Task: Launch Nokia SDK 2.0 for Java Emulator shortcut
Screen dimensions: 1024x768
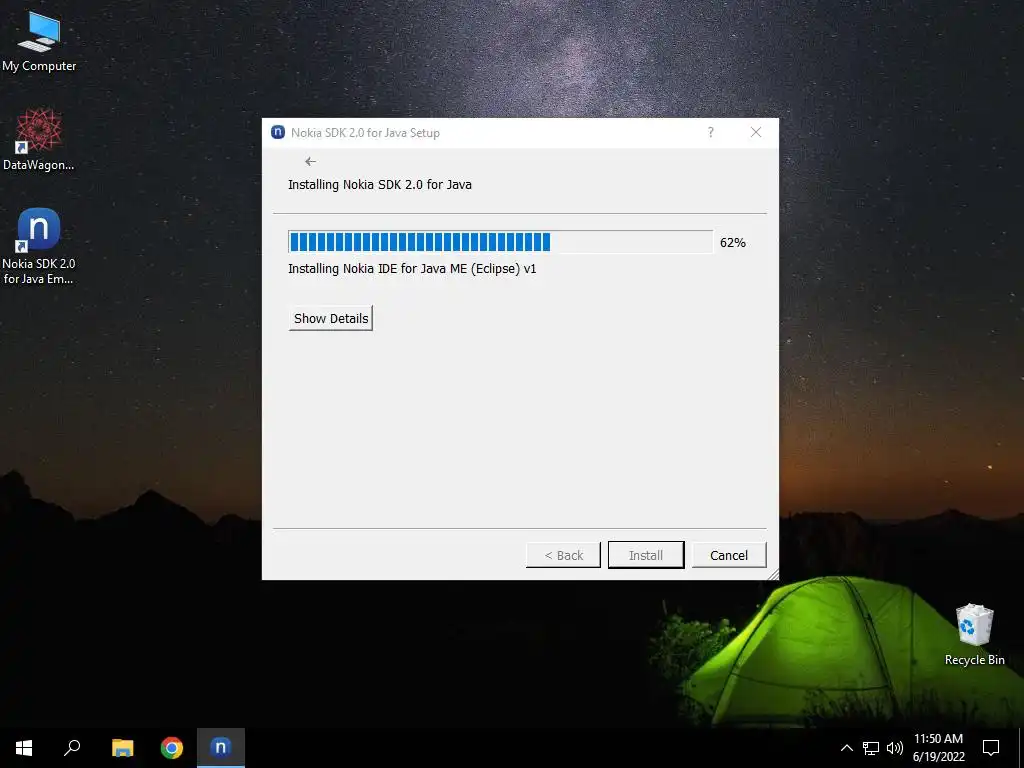Action: (x=39, y=246)
